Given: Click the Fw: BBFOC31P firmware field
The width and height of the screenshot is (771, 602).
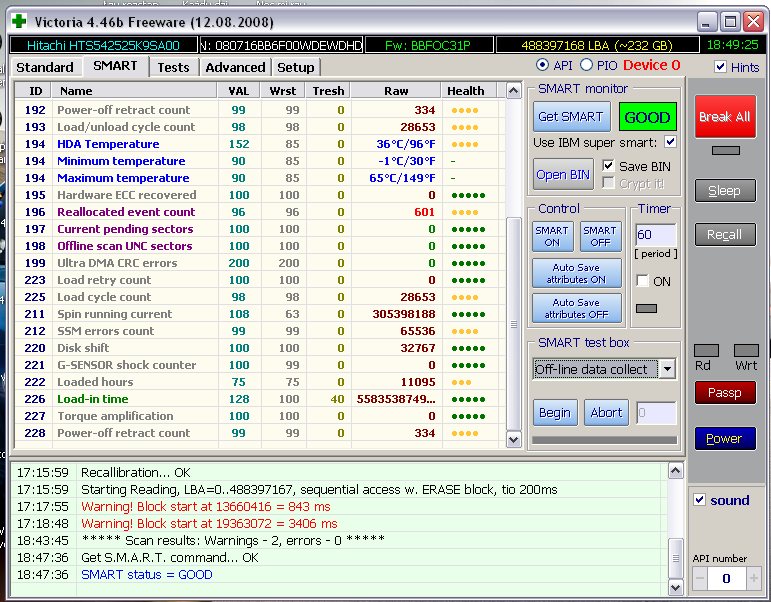Looking at the screenshot, I should pos(428,45).
